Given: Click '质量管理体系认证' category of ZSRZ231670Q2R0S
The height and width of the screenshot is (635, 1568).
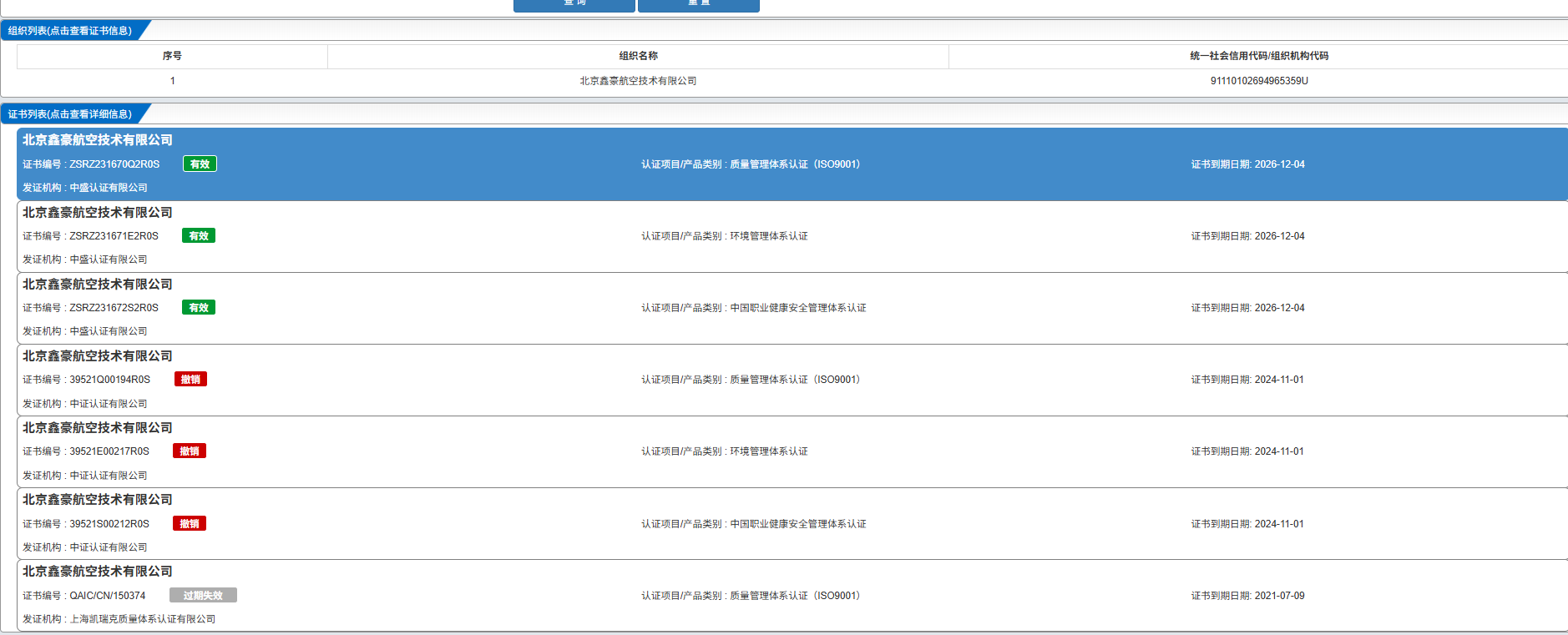Looking at the screenshot, I should click(x=795, y=164).
